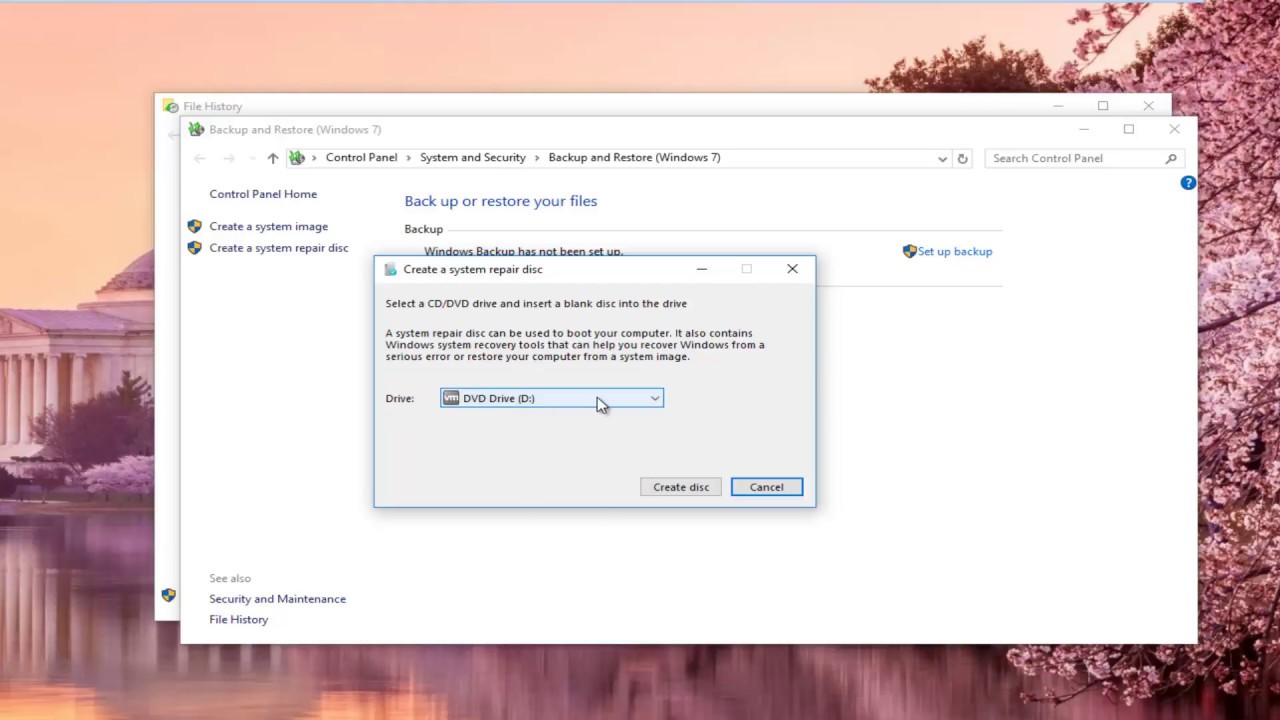Open Create a system image link
The width and height of the screenshot is (1280, 720).
coord(268,226)
